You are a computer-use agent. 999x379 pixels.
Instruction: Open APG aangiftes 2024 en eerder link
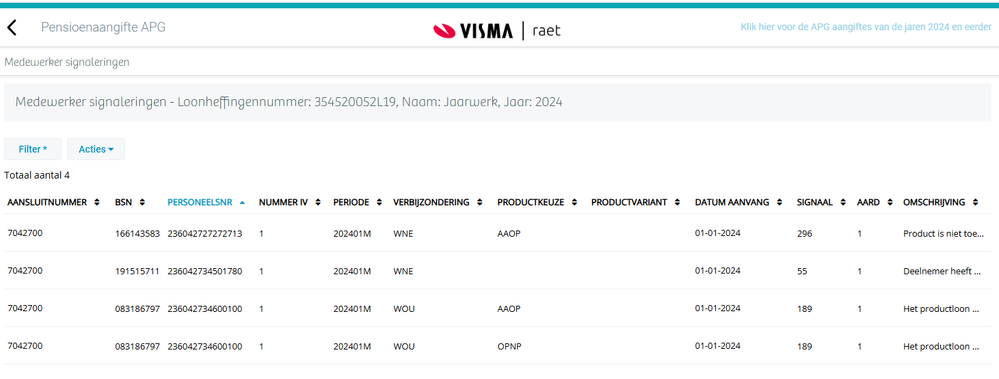866,27
